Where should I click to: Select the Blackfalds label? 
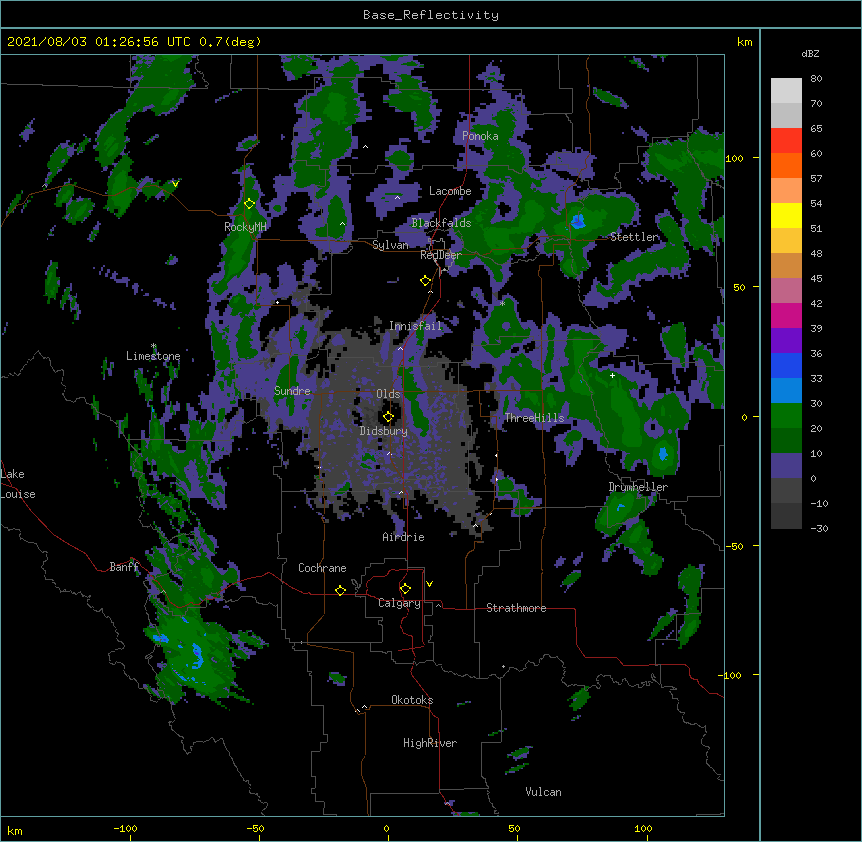coord(441,223)
